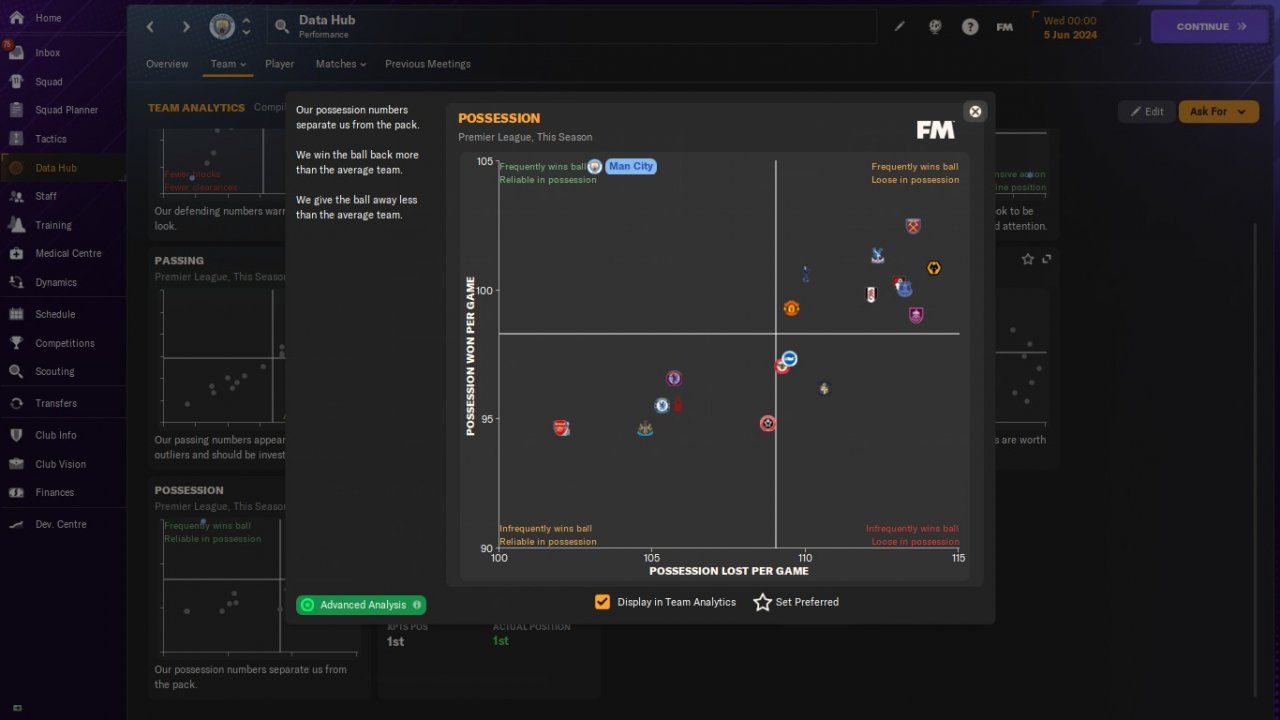Open the Club Vision icon
Screen dimensions: 1280x720
(x=16, y=464)
